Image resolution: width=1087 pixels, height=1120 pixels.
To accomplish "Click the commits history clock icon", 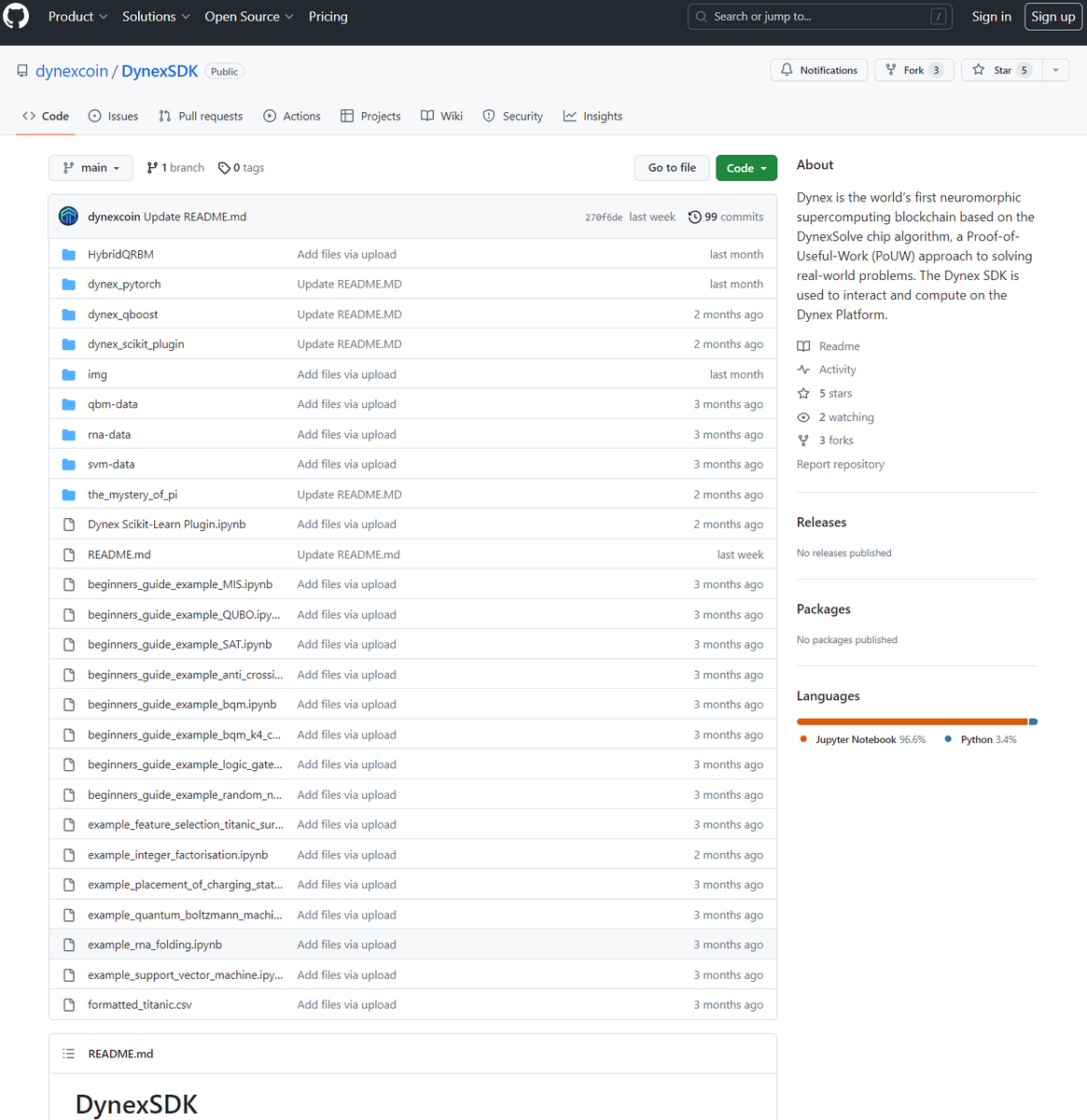I will tap(694, 217).
